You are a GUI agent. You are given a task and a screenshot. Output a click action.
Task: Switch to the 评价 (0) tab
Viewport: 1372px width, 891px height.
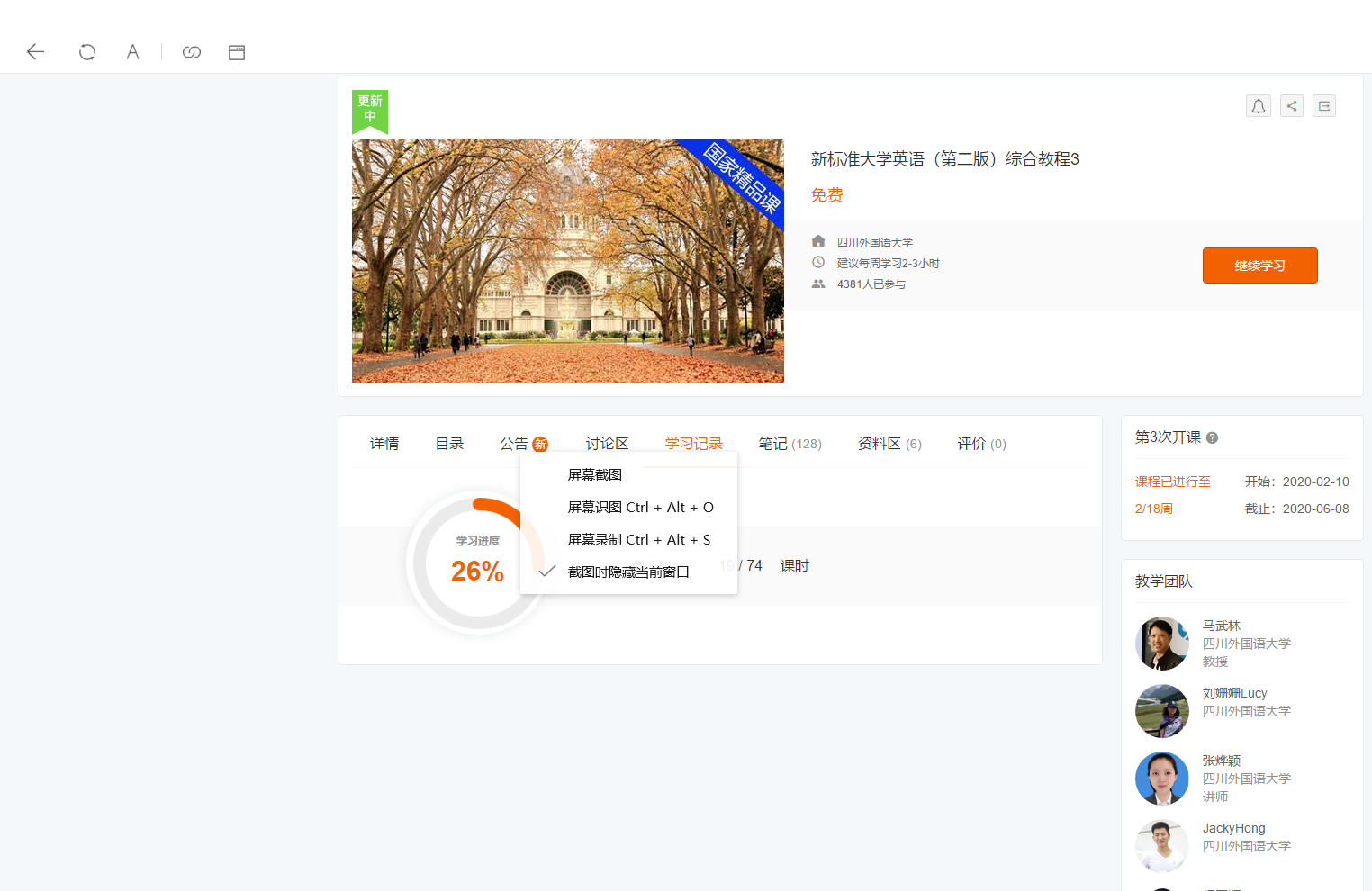pos(981,444)
